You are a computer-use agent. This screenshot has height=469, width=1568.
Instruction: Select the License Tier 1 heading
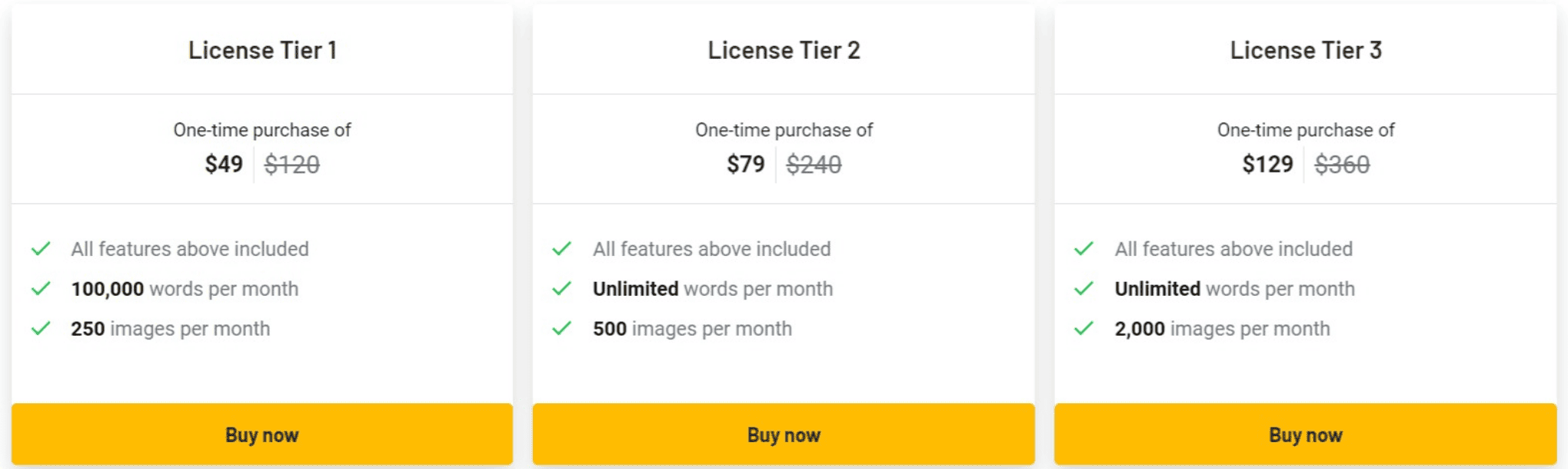click(263, 51)
